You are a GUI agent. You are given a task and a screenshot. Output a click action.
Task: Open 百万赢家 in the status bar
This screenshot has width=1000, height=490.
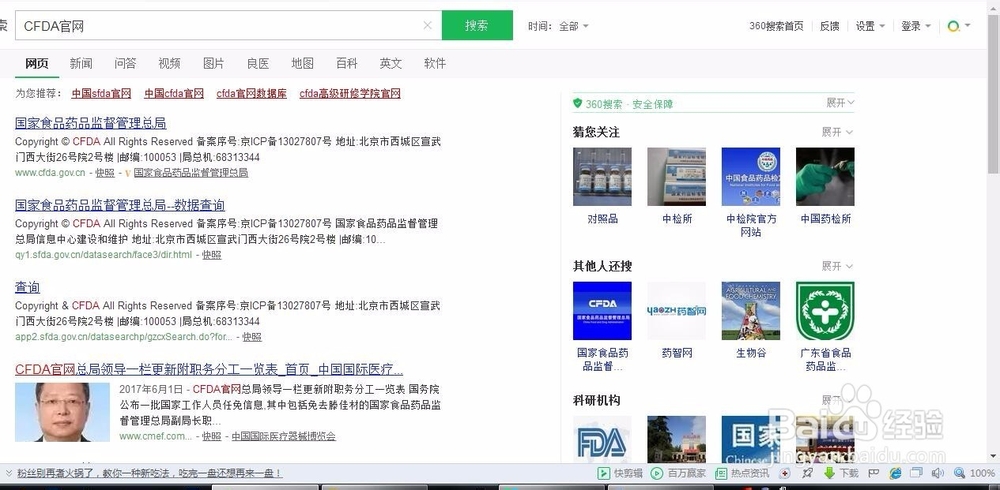[678, 473]
